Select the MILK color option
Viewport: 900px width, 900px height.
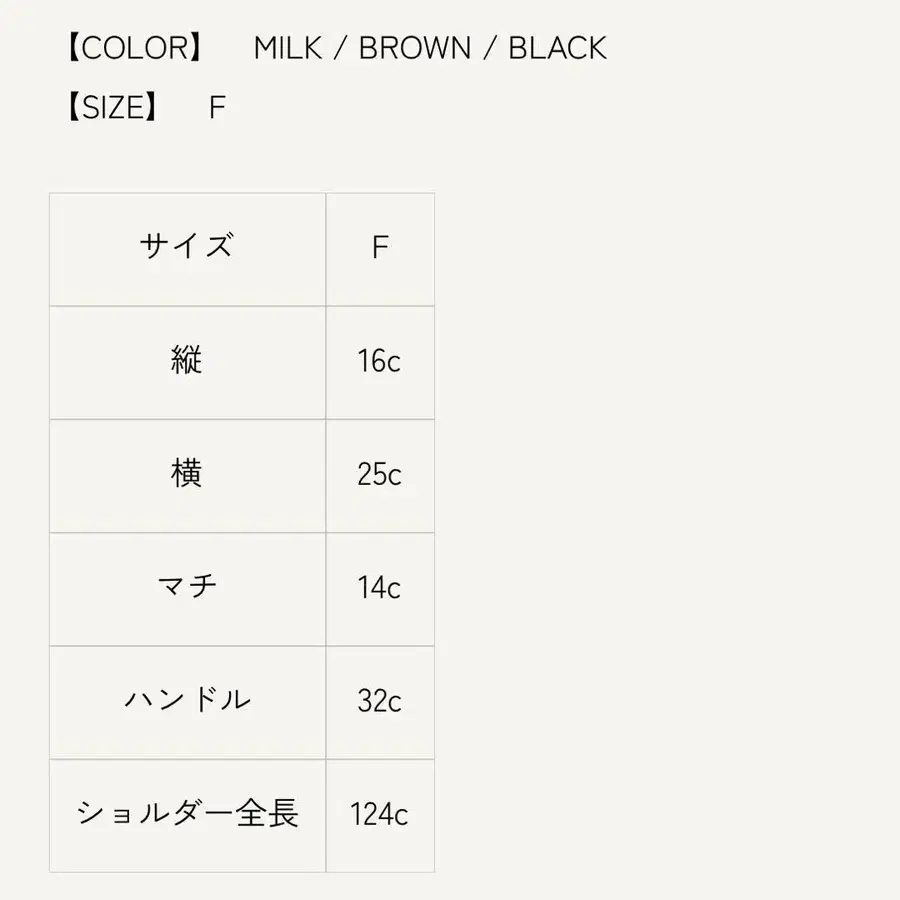pos(288,48)
